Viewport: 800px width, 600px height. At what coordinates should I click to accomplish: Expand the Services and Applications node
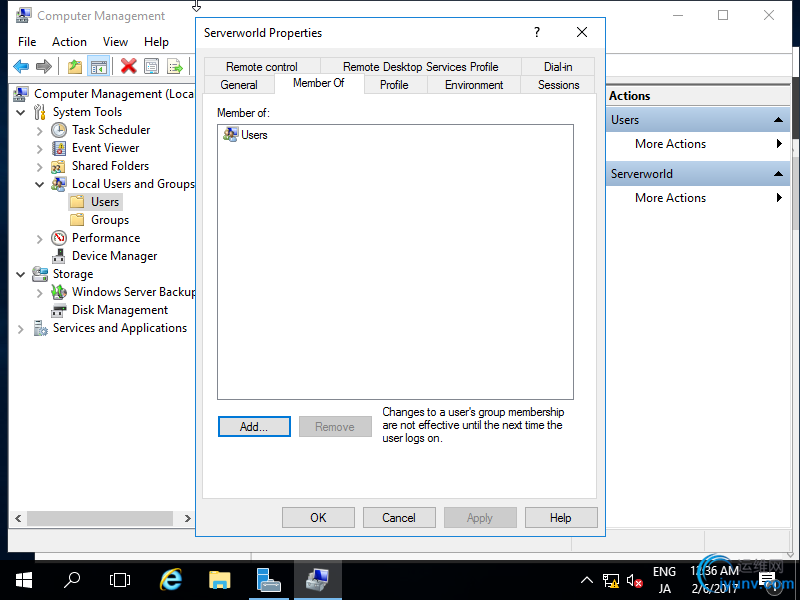point(20,329)
